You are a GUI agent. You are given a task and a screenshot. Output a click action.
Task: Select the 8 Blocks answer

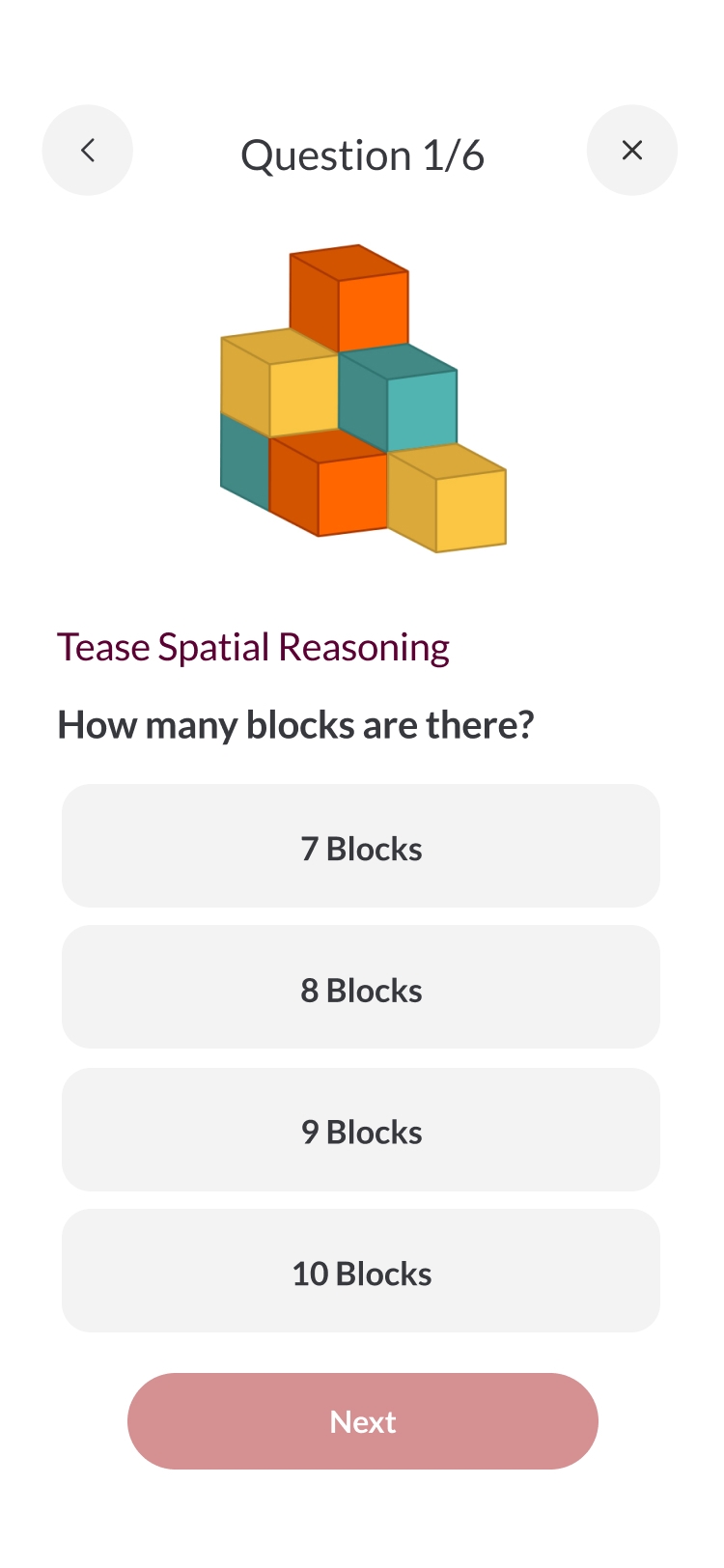click(361, 987)
